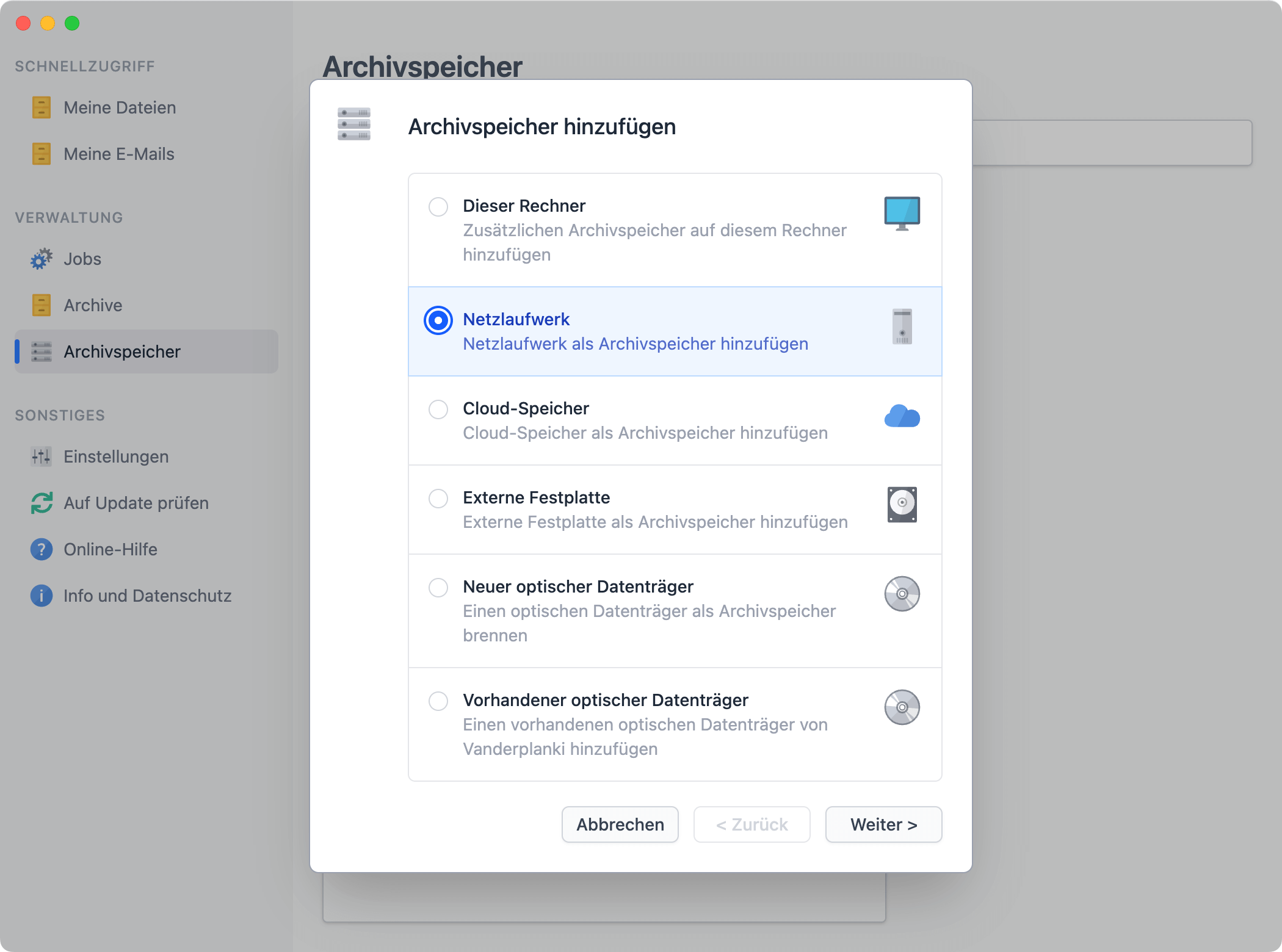
Task: Select the Jobs gear icon
Action: tap(40, 259)
